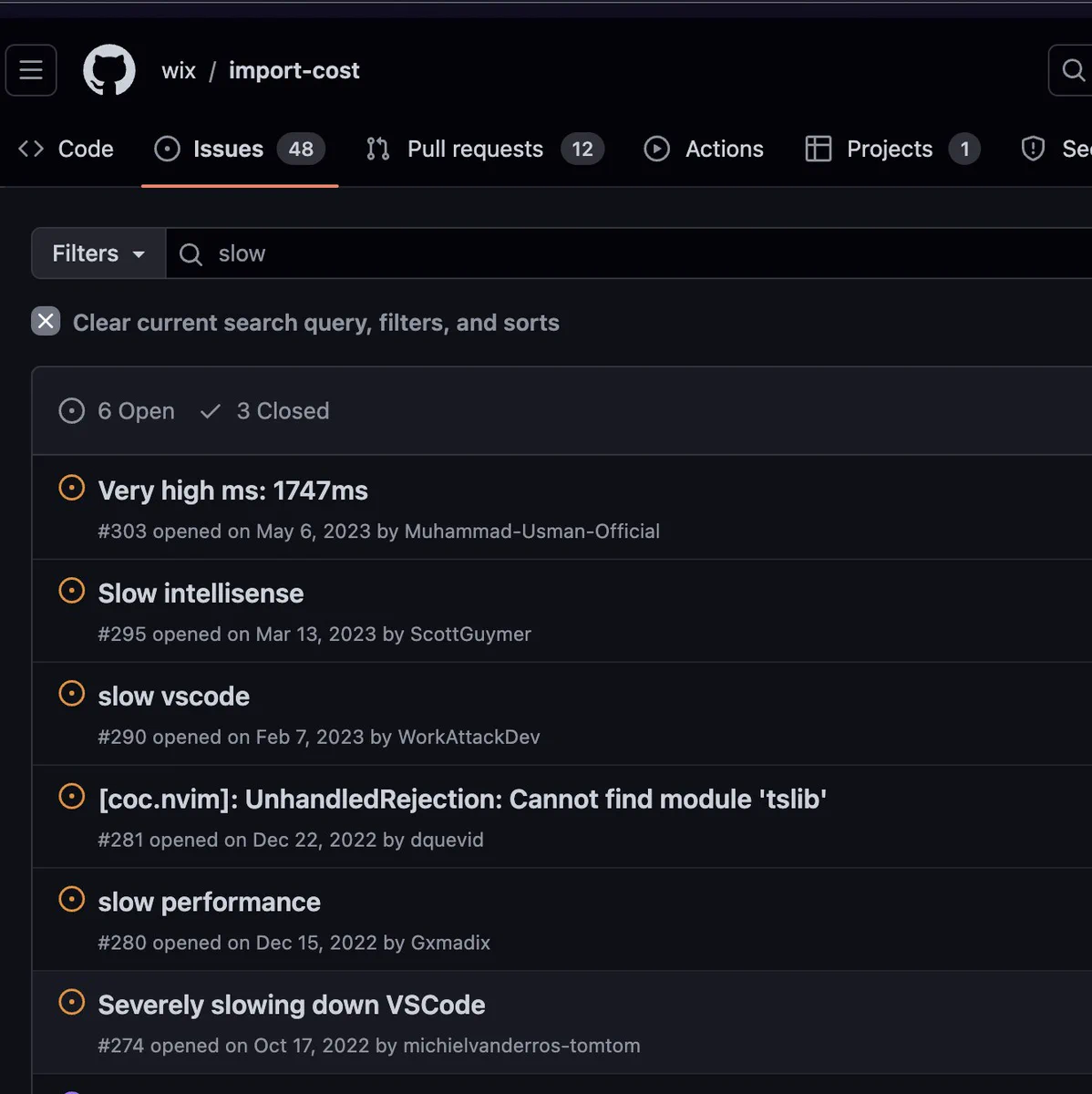Click author michielvanderros-tomtom
The height and width of the screenshot is (1094, 1092).
tap(521, 1047)
